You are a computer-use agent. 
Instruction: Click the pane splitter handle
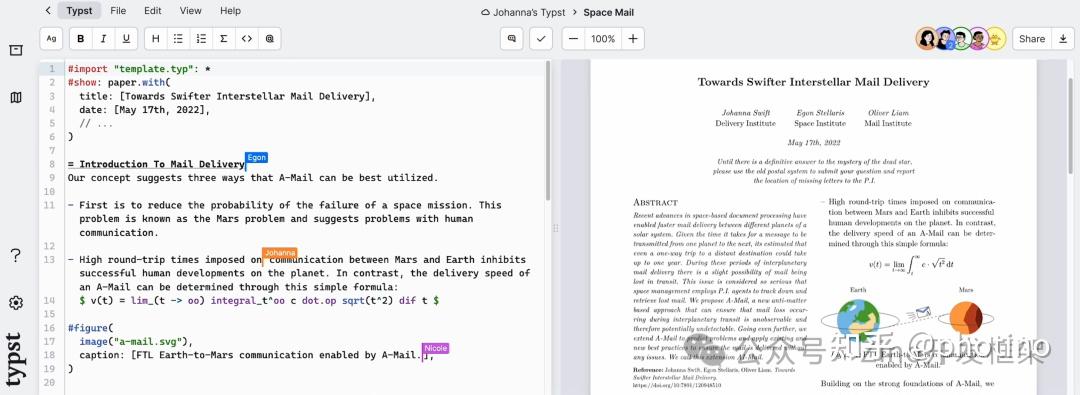click(556, 227)
